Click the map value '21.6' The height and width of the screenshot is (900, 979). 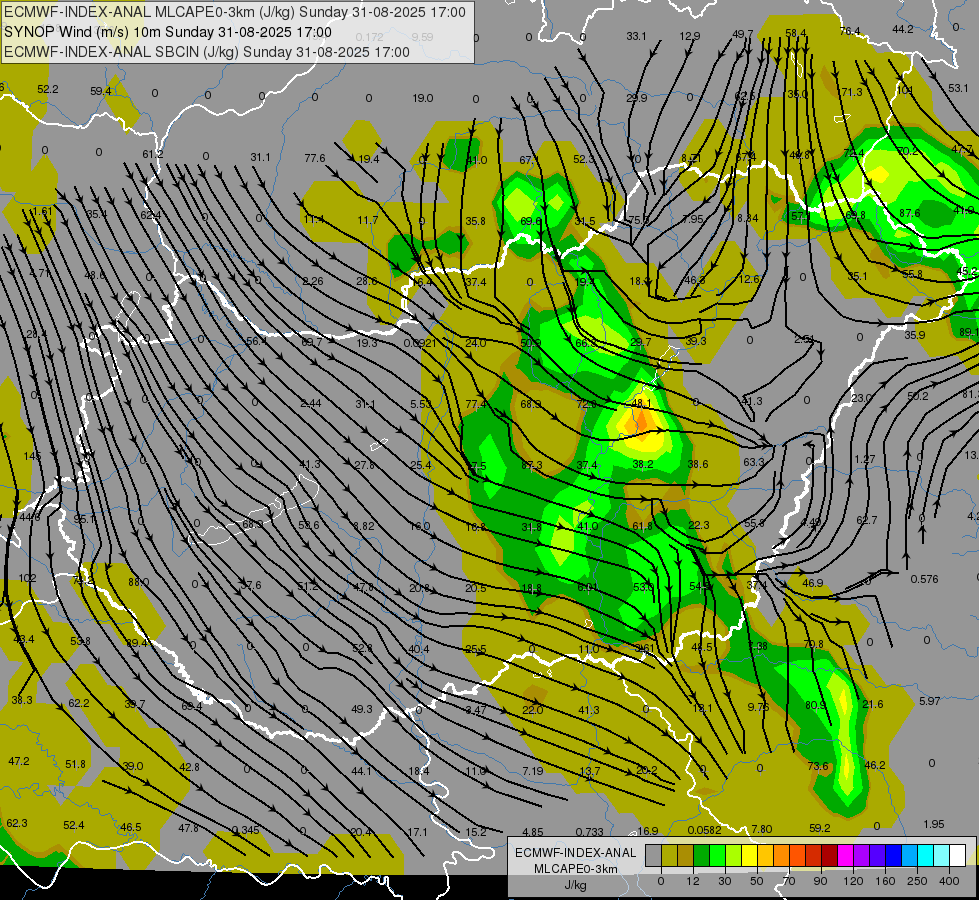(873, 705)
